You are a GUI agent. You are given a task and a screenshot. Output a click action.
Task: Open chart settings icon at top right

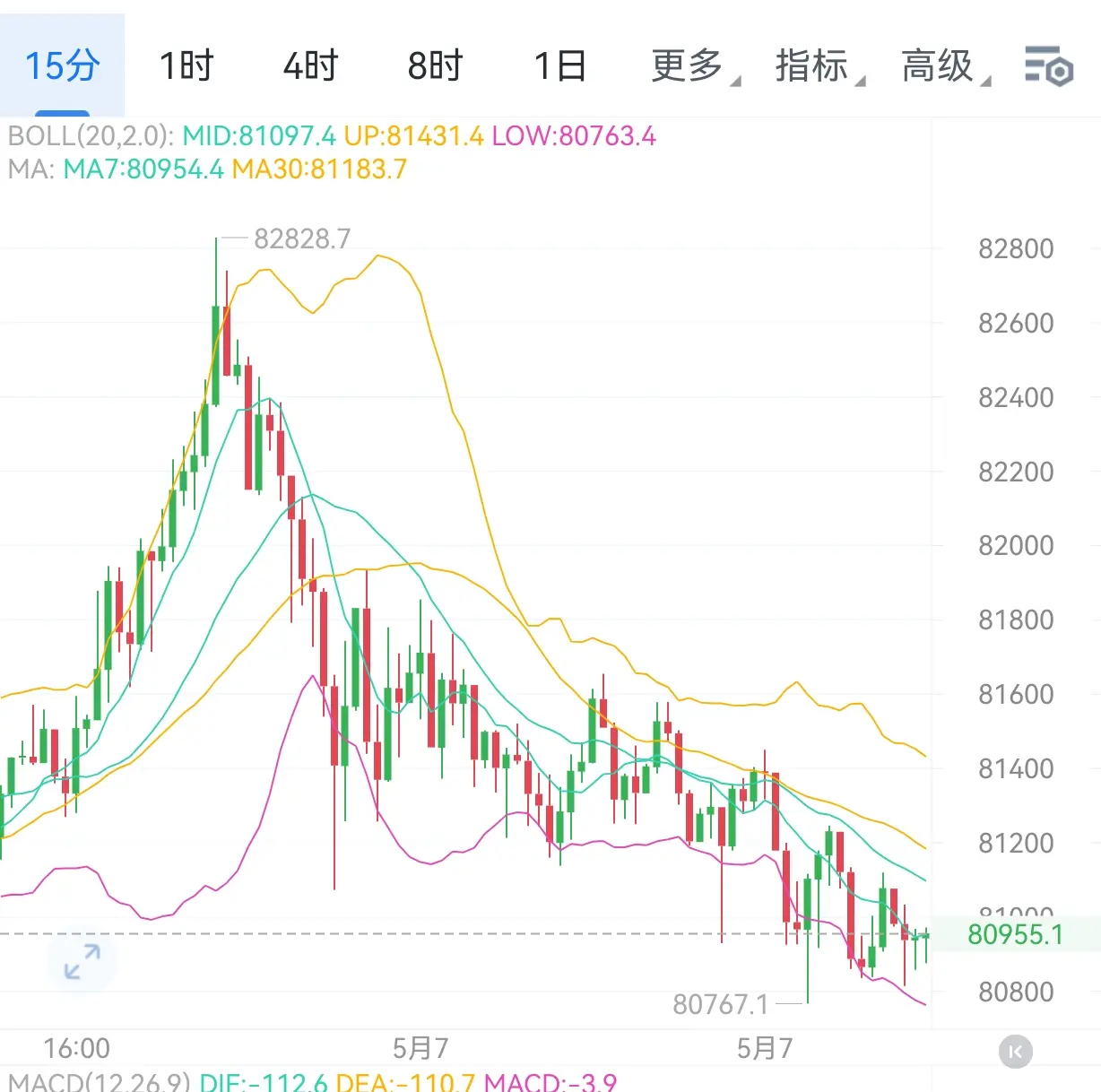tap(1049, 65)
